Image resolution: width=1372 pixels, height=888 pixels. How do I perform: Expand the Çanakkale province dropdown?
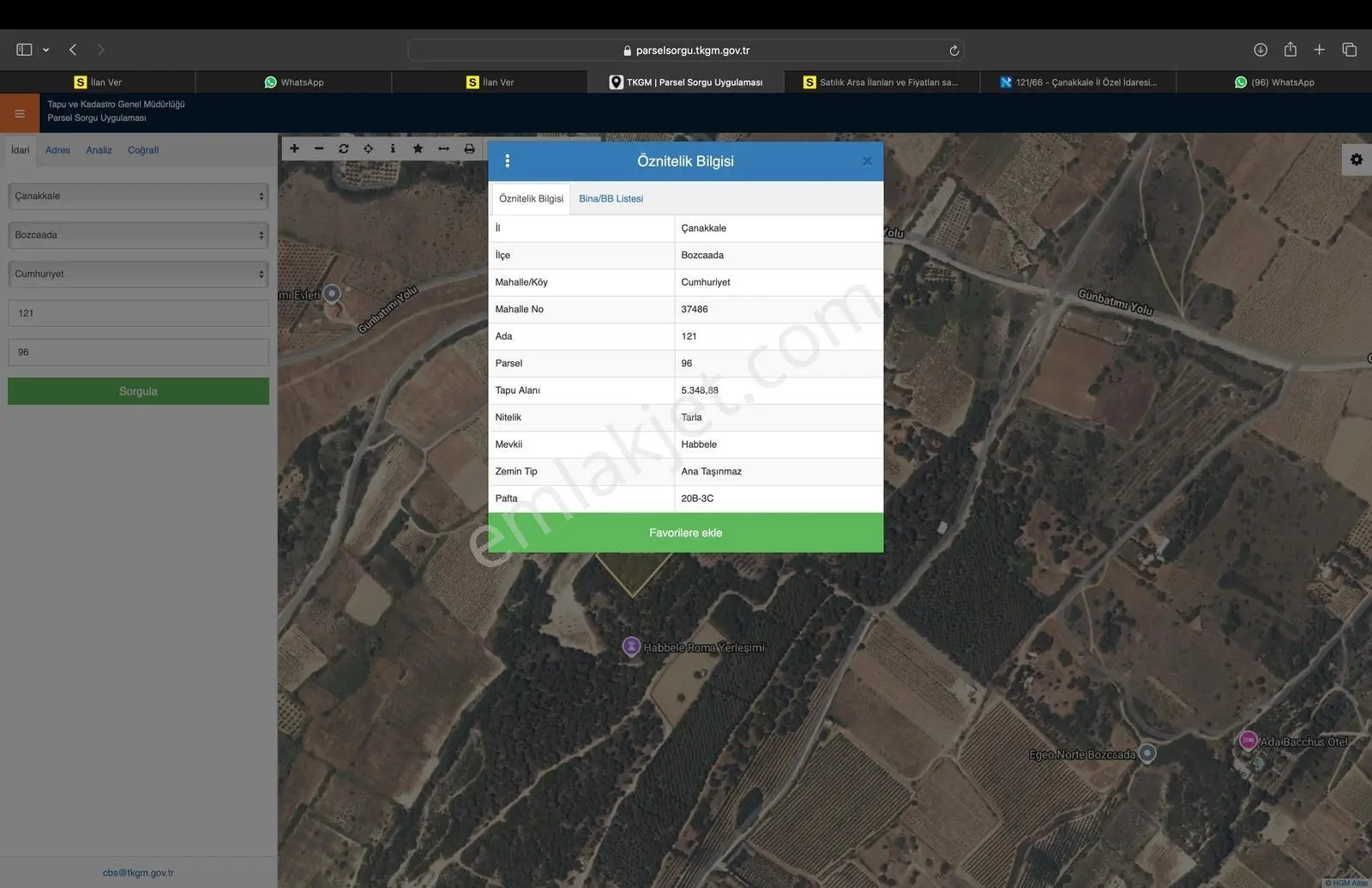[138, 196]
